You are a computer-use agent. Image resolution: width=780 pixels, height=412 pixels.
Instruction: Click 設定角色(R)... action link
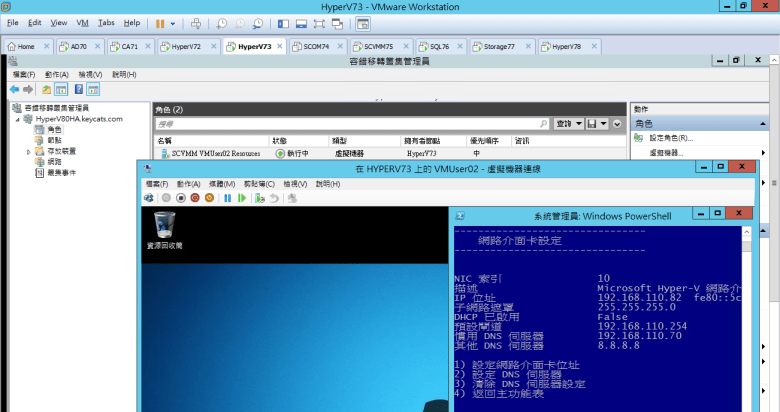click(671, 138)
